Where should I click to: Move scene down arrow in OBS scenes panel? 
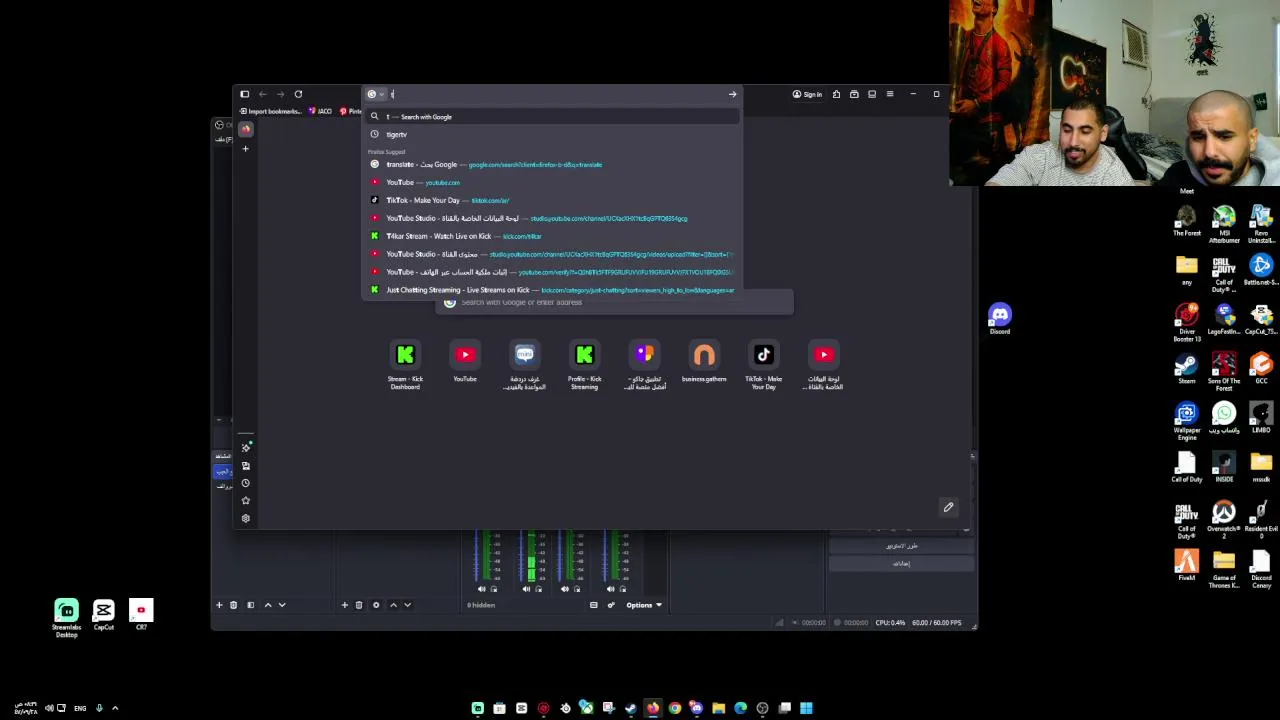(282, 605)
